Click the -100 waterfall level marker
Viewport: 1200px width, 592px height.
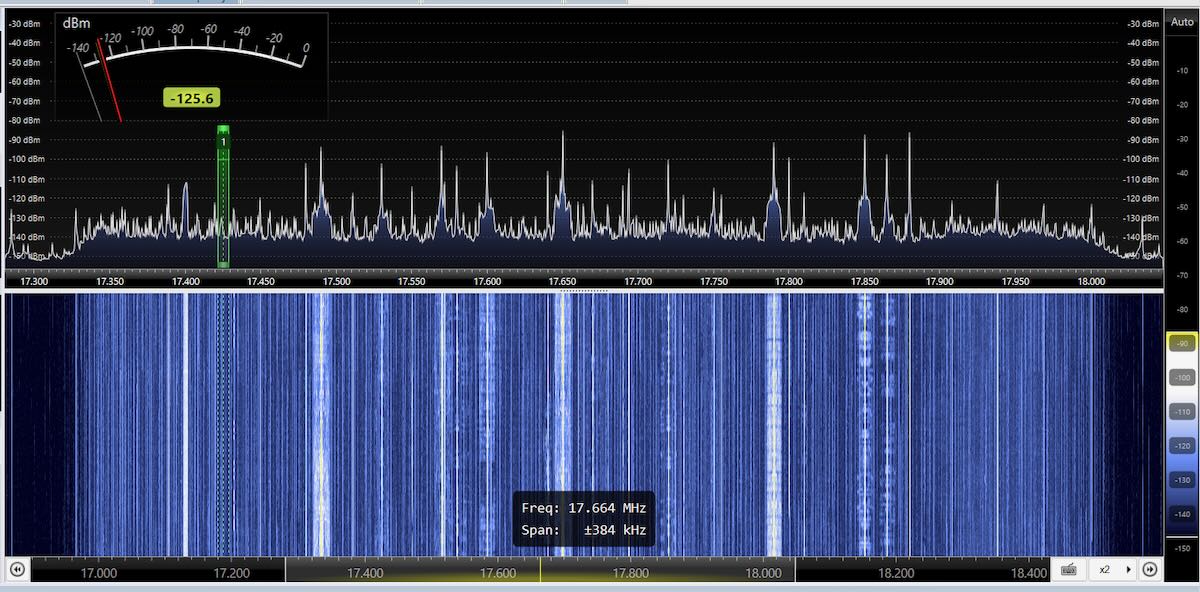click(1182, 377)
